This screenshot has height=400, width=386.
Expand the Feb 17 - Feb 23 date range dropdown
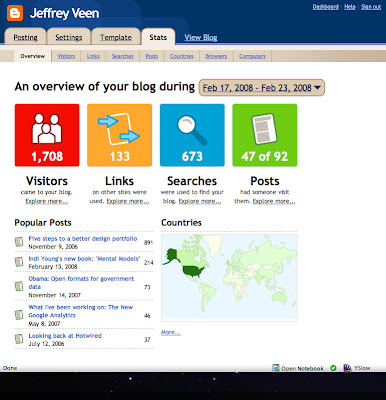click(261, 88)
